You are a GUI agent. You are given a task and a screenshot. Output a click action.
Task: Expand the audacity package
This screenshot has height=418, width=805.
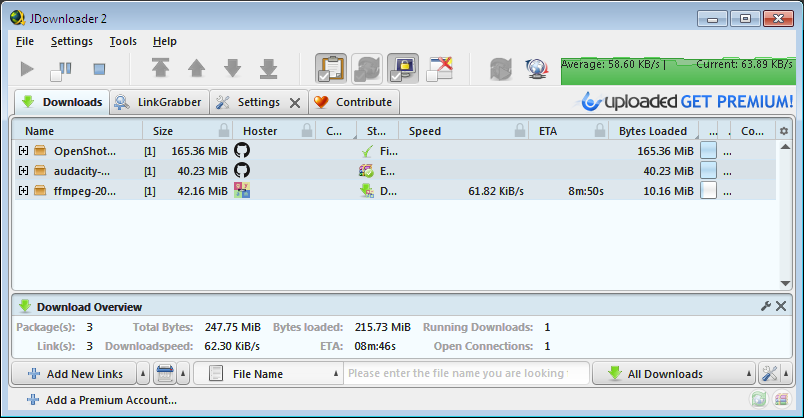(23, 170)
